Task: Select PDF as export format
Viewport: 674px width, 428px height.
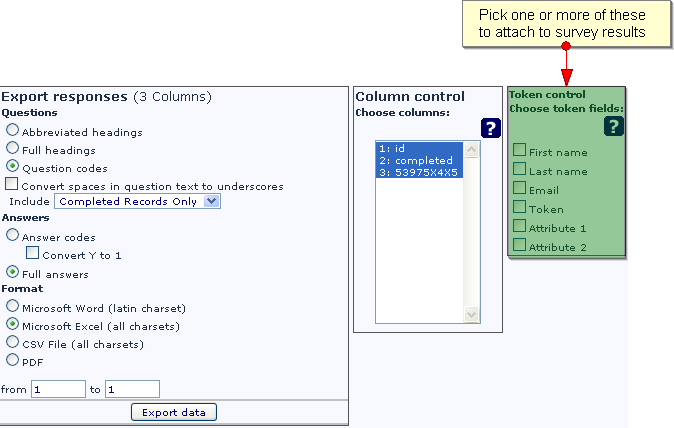Action: coord(12,360)
